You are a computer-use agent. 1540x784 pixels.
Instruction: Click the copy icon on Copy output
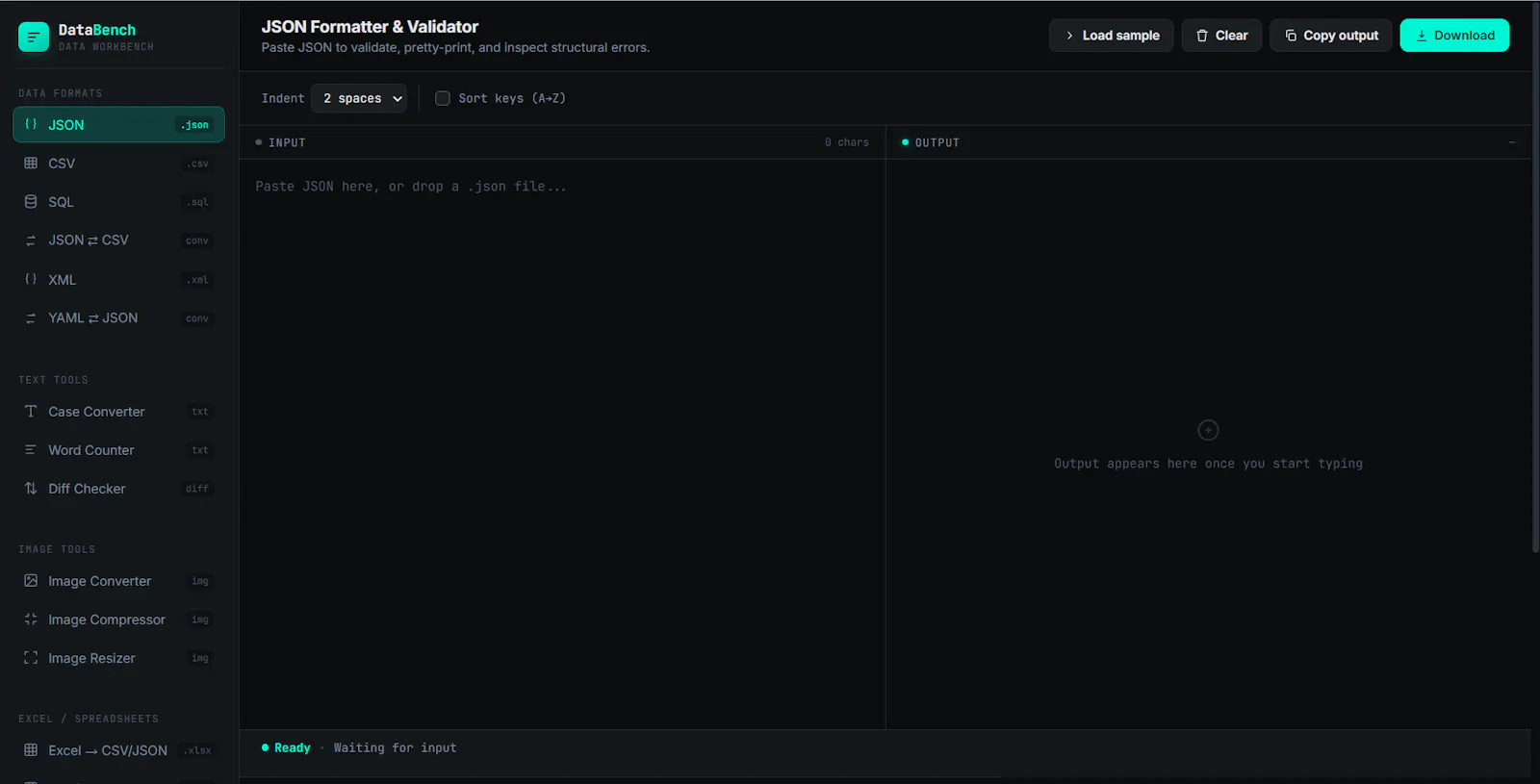pyautogui.click(x=1291, y=36)
